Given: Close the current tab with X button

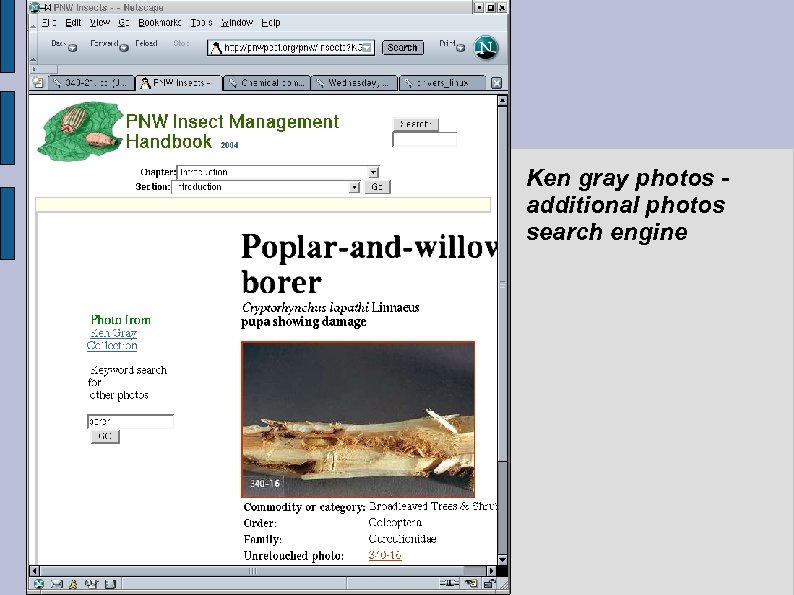Looking at the screenshot, I should pos(497,83).
